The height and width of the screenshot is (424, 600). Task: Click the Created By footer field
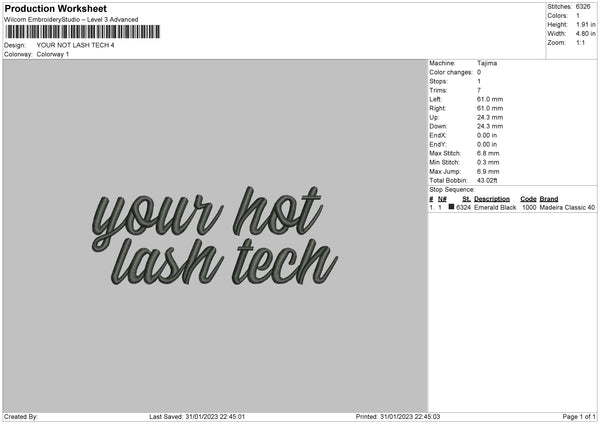tap(22, 416)
